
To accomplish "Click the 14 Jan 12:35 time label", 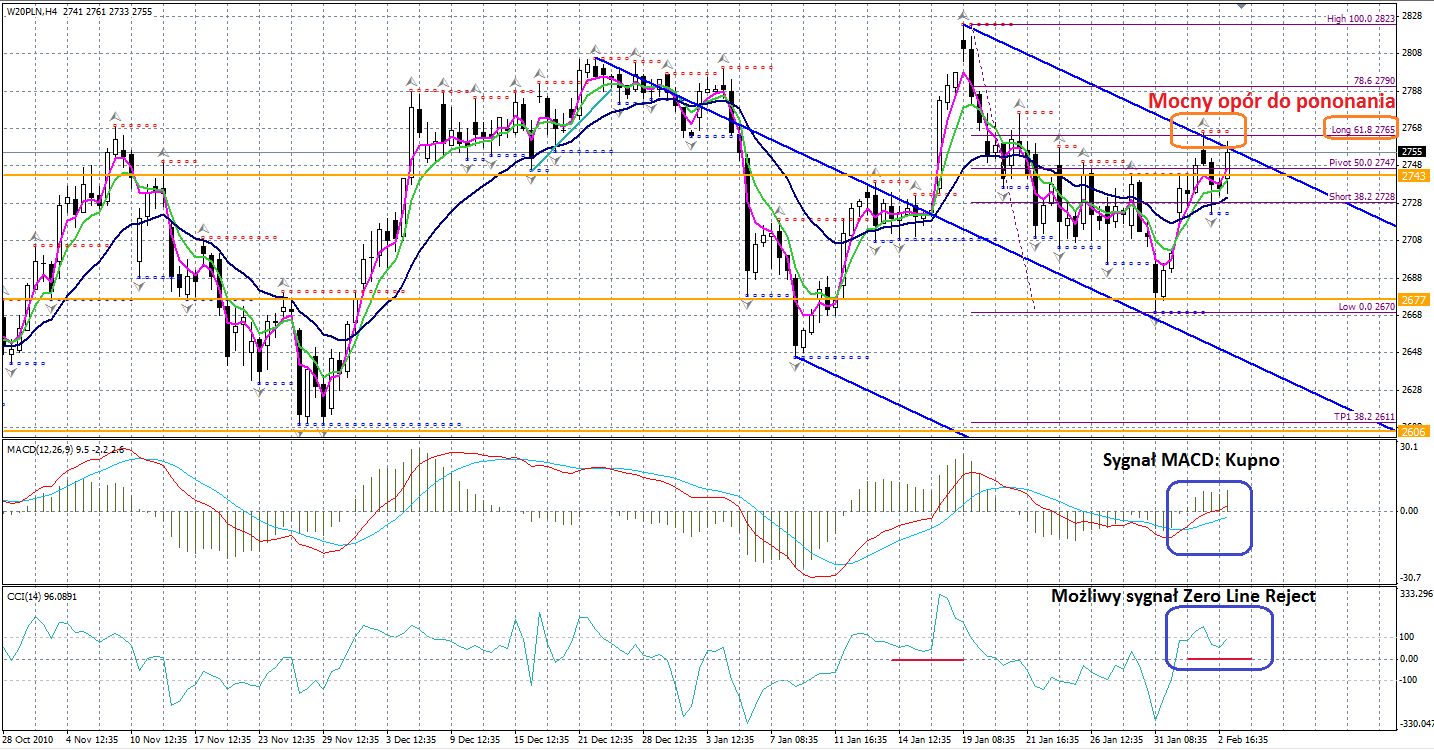I will click(925, 741).
